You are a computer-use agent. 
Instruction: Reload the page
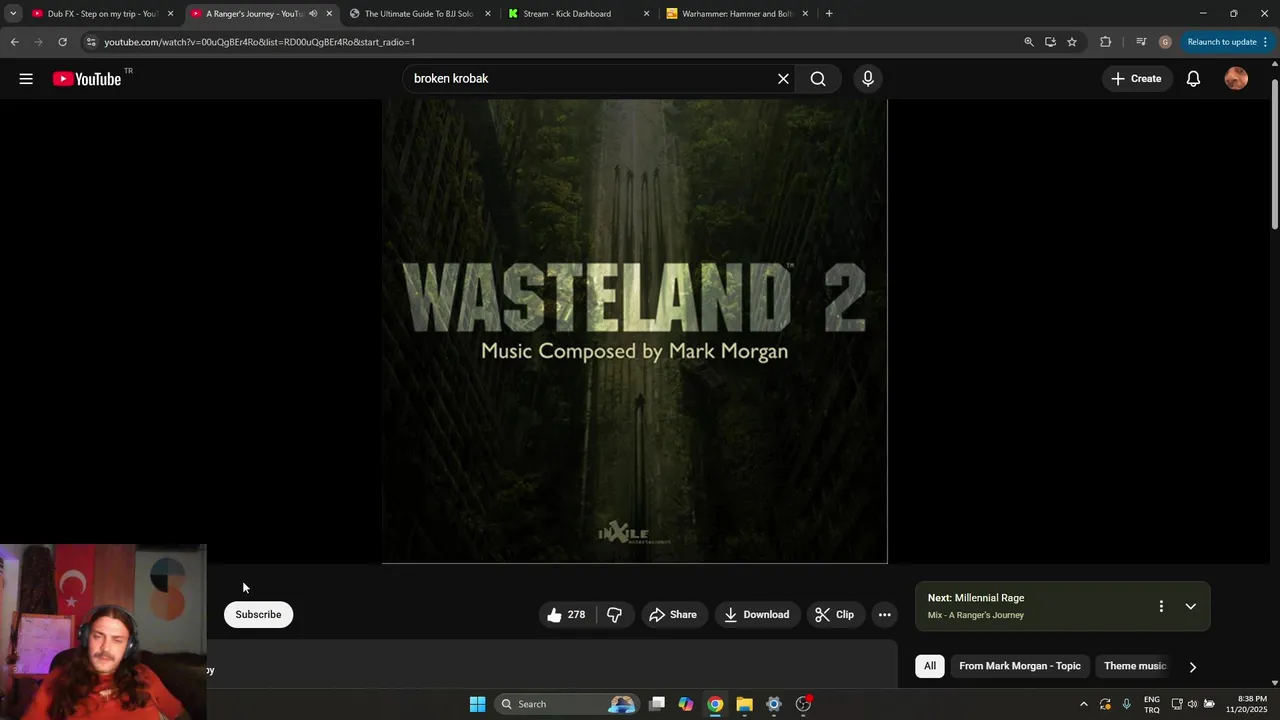62,42
